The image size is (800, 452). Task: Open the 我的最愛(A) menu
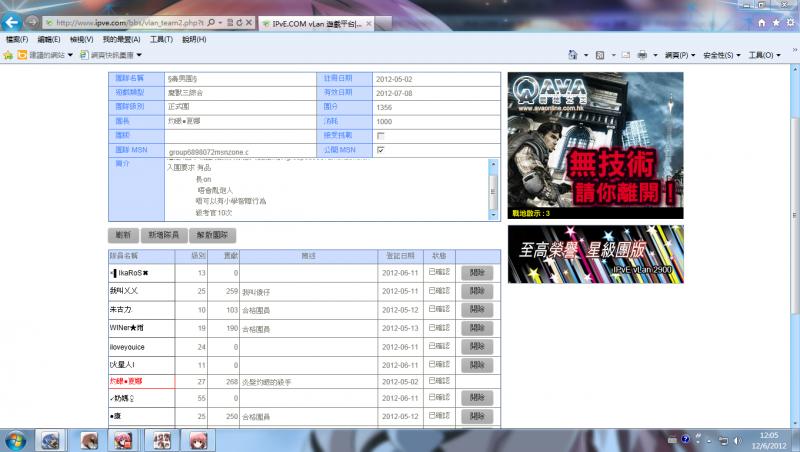[120, 39]
